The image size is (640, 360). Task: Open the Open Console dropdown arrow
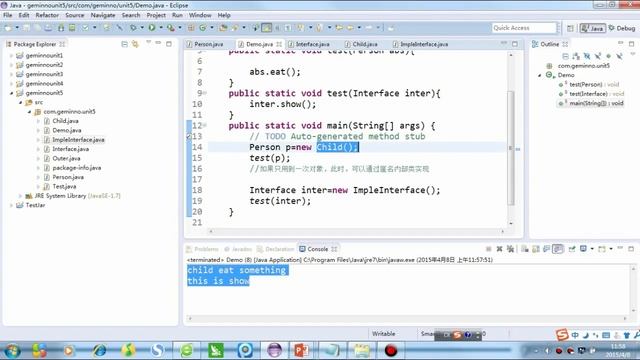pos(611,249)
